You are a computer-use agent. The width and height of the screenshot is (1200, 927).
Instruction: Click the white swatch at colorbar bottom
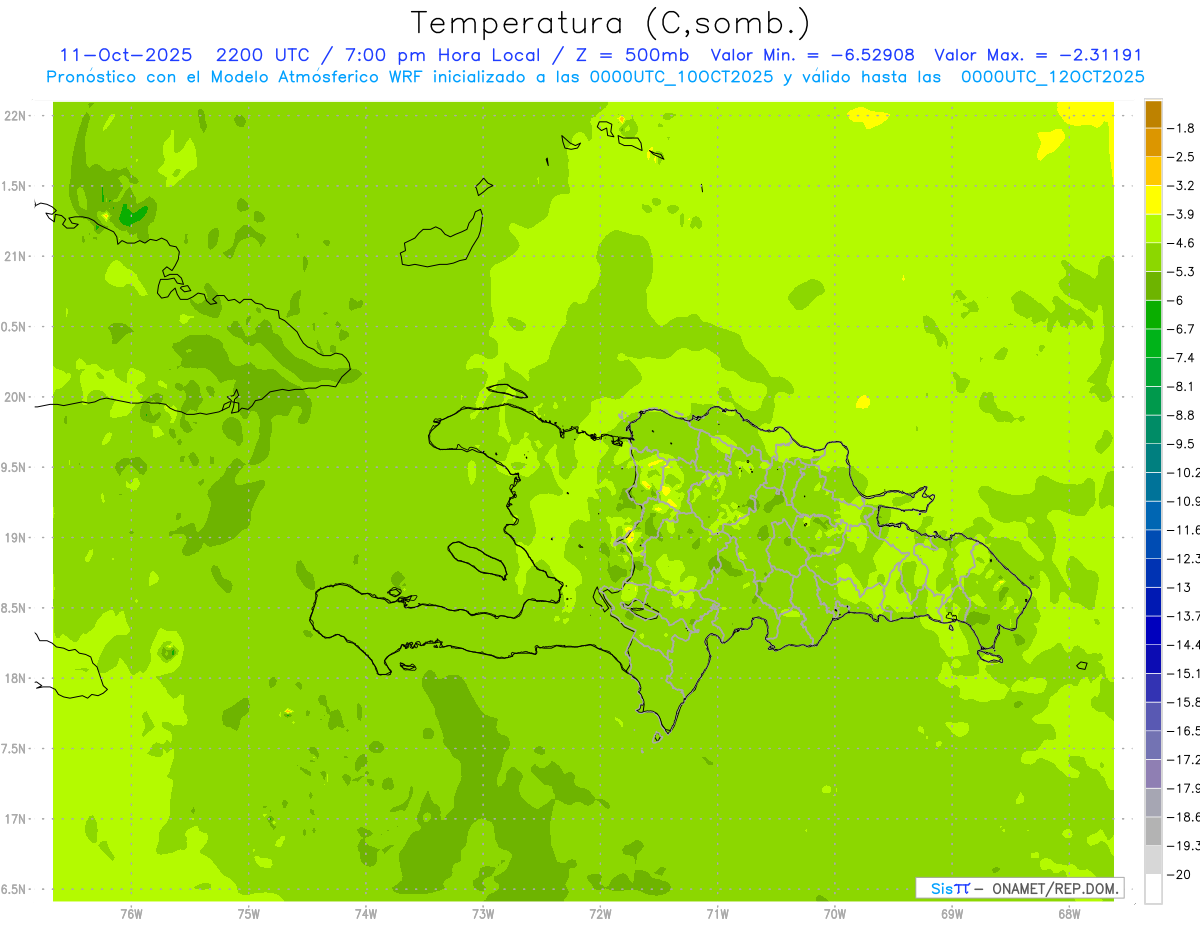pyautogui.click(x=1153, y=888)
